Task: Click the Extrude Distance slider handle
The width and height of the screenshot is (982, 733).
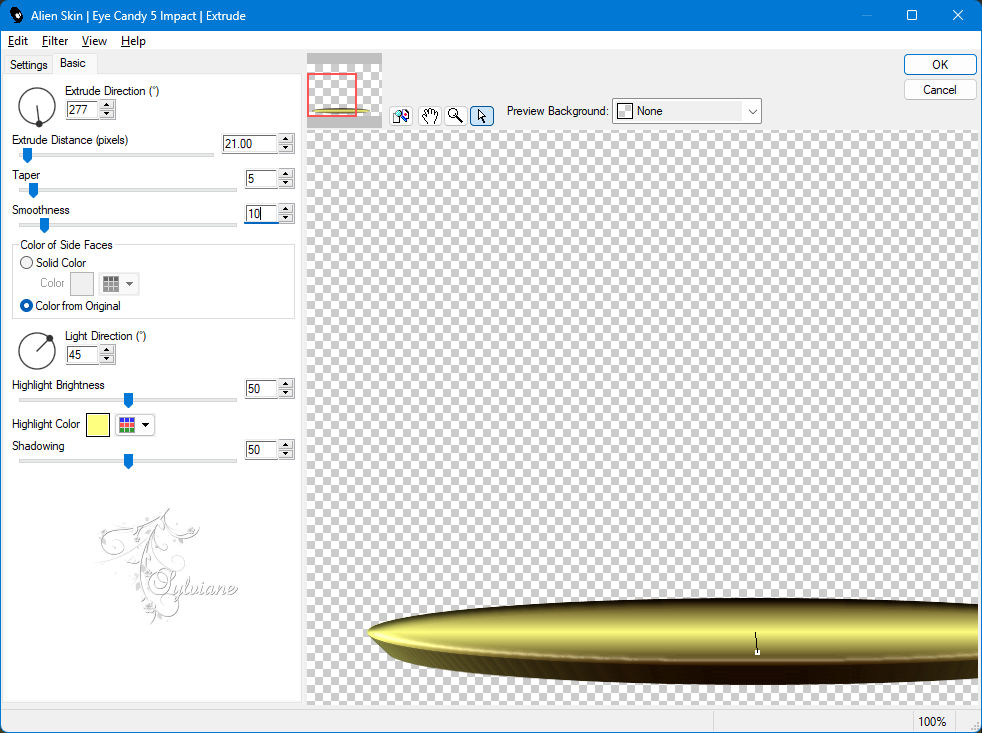Action: 27,155
